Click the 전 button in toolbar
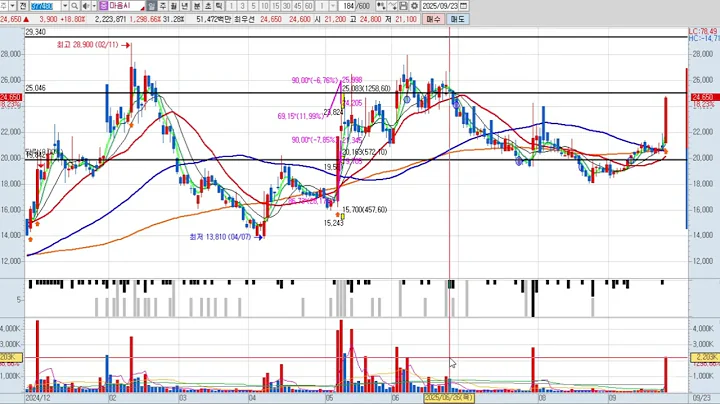 (x=22, y=6)
